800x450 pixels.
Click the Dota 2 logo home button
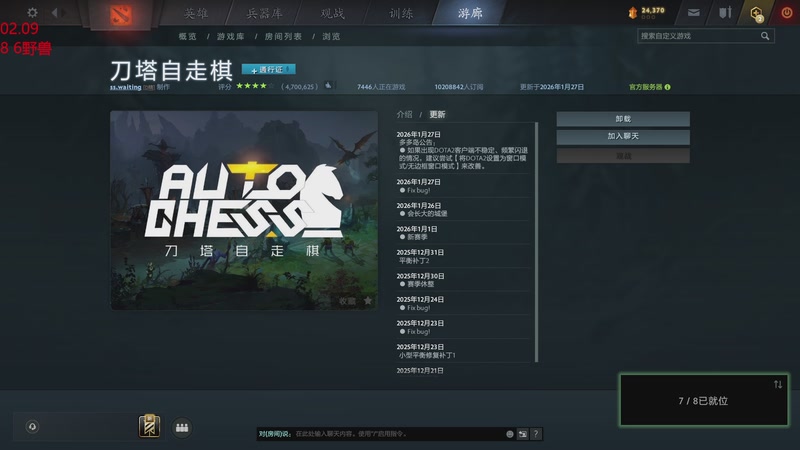[121, 15]
